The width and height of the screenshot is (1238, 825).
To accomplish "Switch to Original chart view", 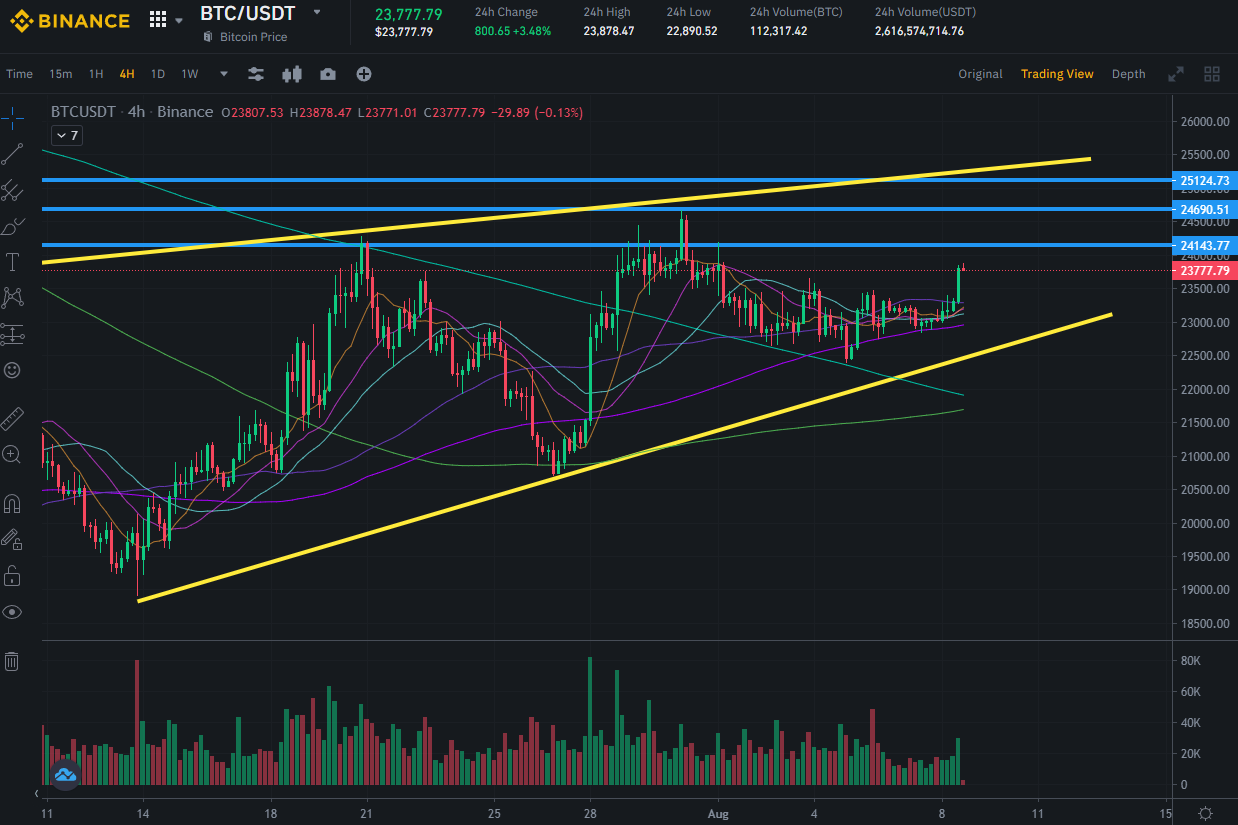I will [980, 74].
